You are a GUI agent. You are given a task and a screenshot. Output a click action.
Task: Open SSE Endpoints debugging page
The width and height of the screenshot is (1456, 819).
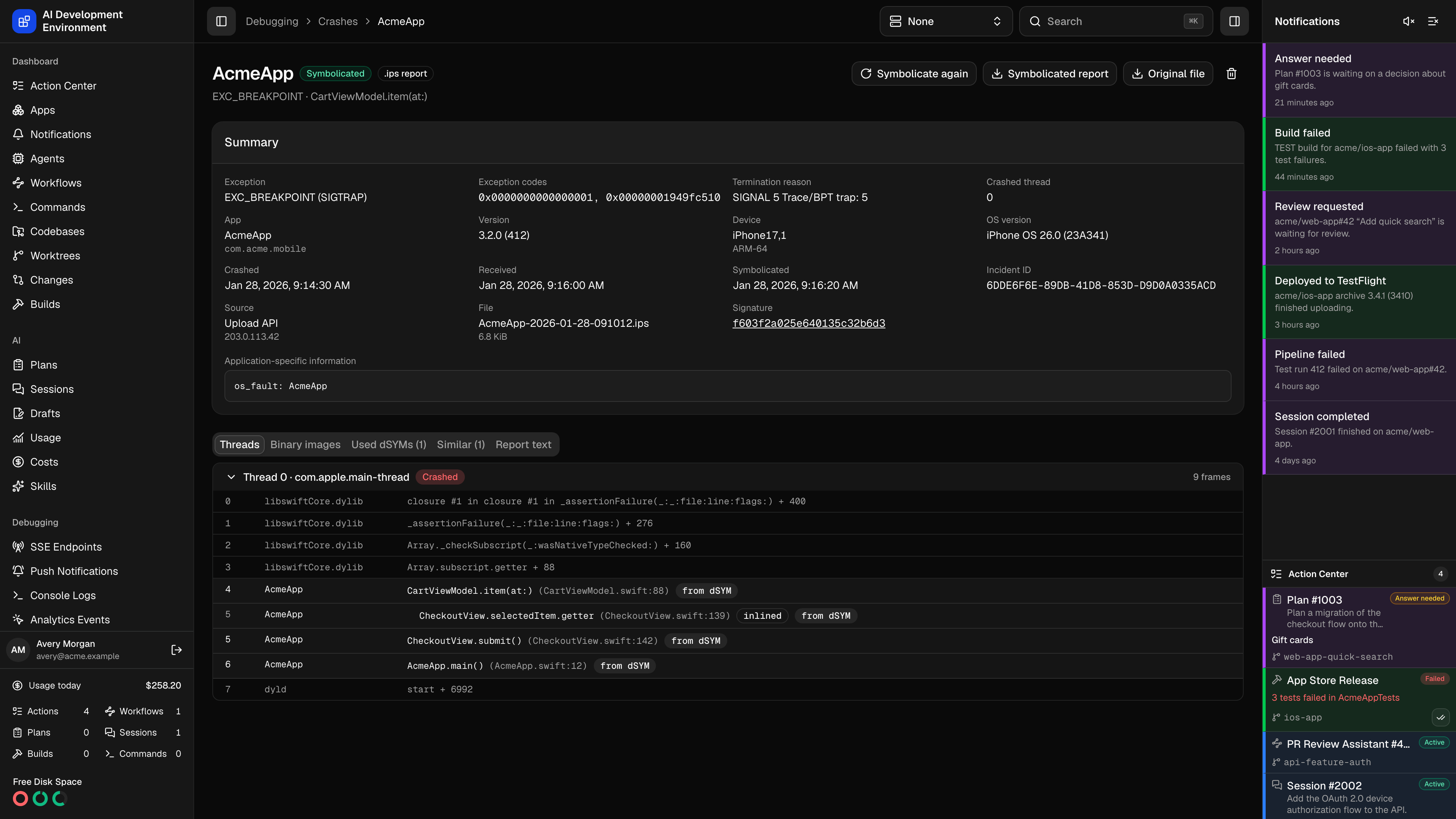pos(97,547)
